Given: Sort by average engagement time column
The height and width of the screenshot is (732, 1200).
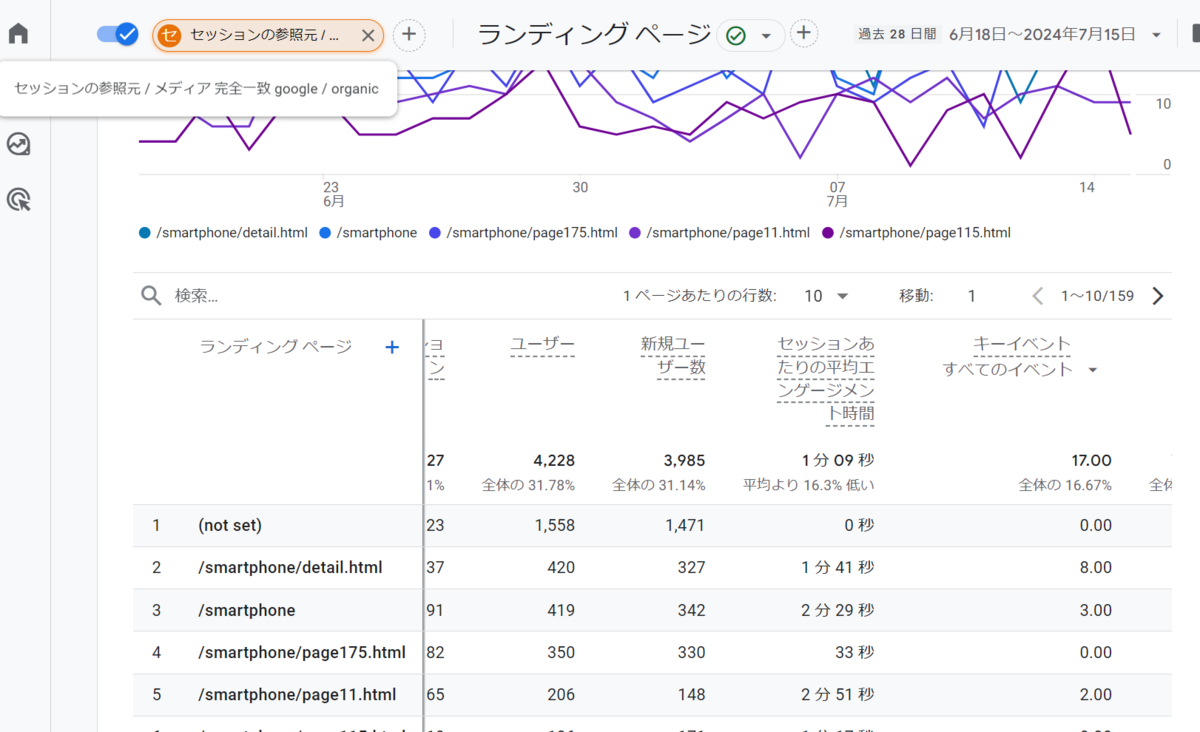Looking at the screenshot, I should pos(825,379).
